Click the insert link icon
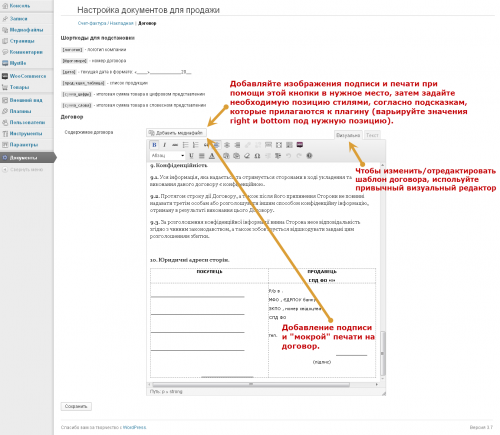 pyautogui.click(x=248, y=145)
